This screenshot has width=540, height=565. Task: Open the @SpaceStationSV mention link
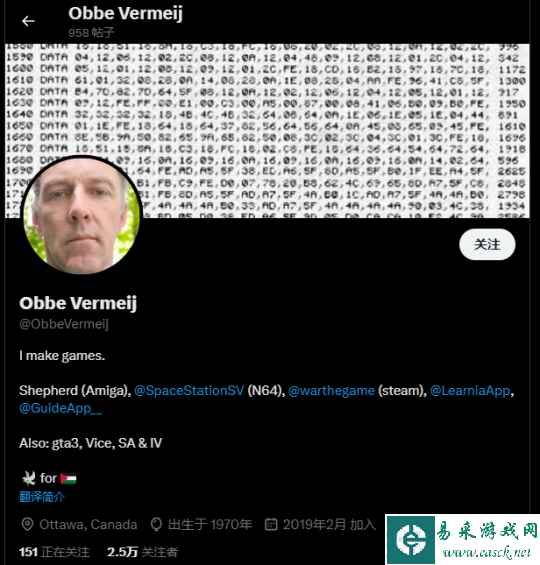pyautogui.click(x=189, y=391)
